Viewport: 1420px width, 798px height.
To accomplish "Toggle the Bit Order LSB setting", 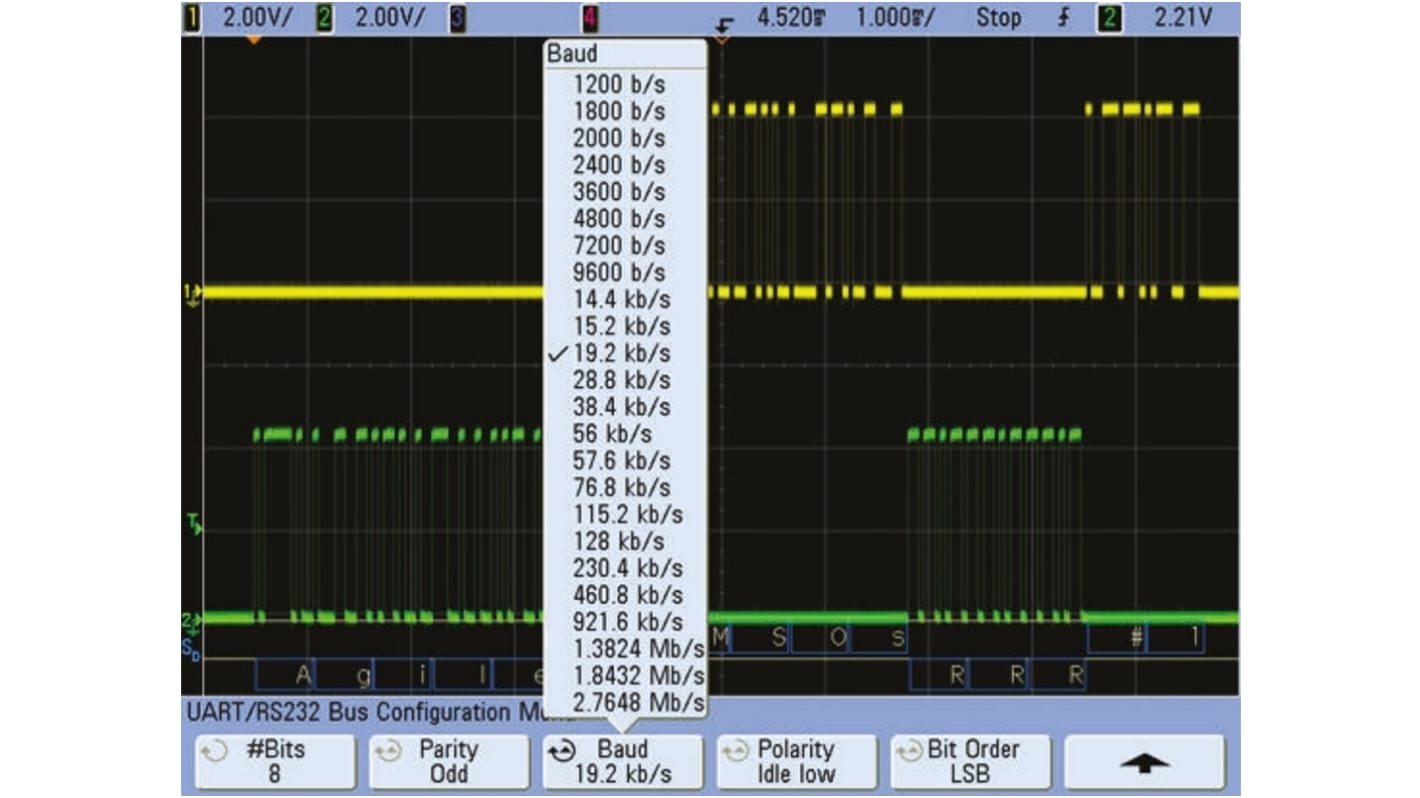I will [970, 761].
